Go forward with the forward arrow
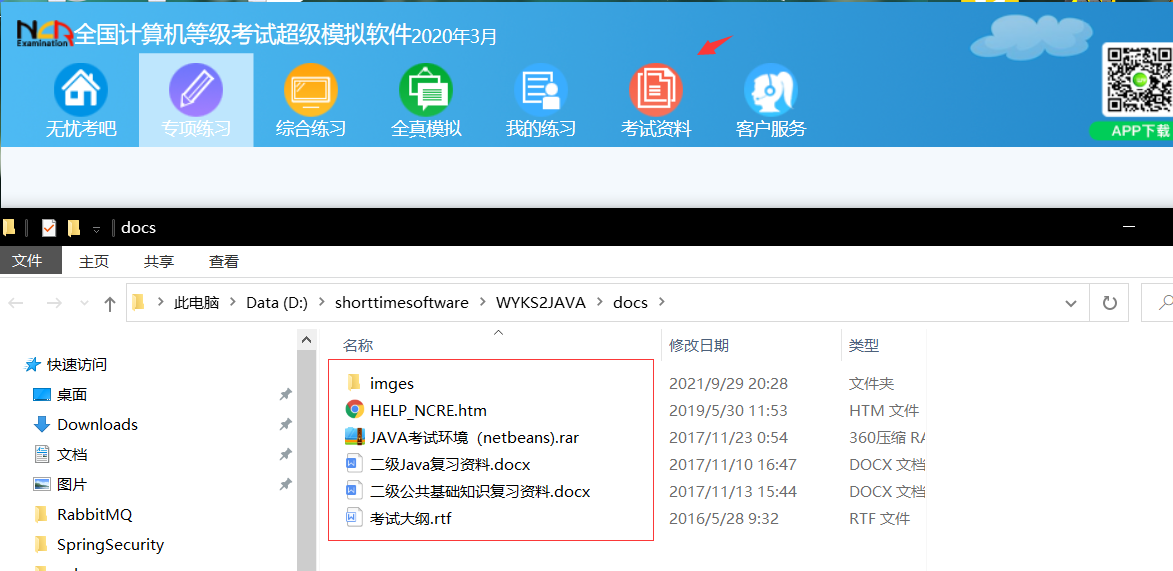This screenshot has width=1173, height=571. click(54, 303)
